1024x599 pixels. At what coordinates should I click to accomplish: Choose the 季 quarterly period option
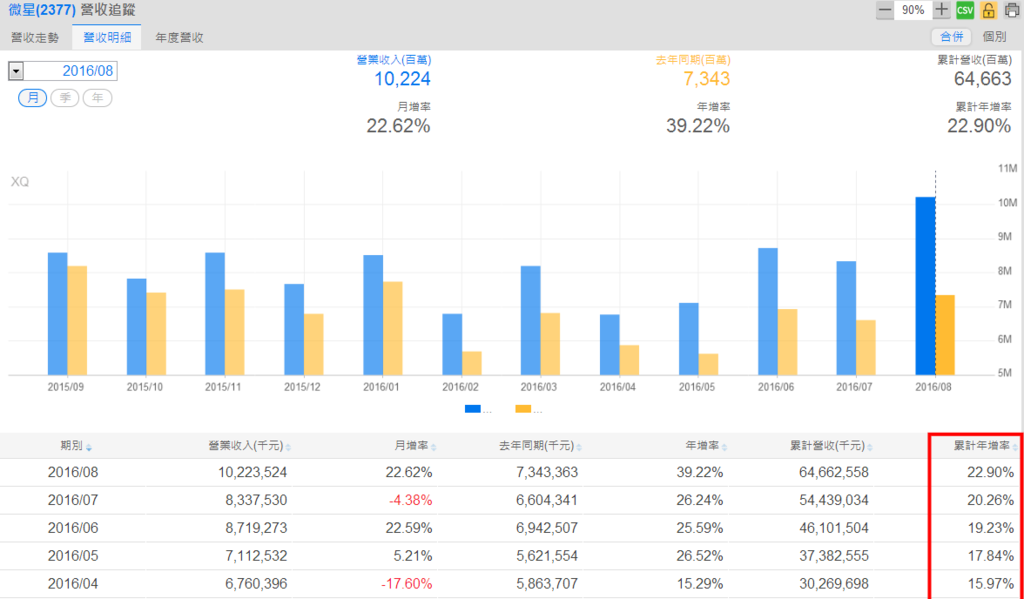point(65,98)
